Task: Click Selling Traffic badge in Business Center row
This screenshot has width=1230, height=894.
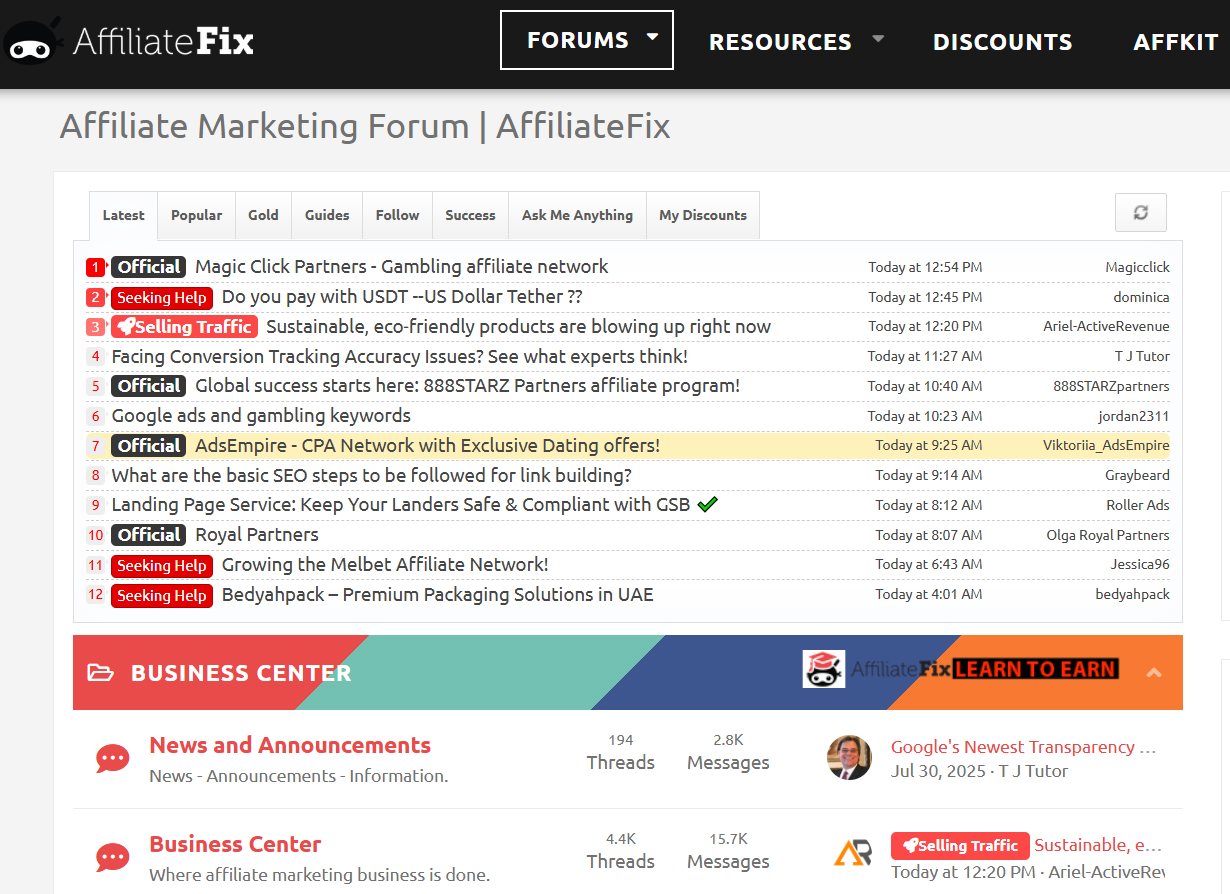Action: click(960, 846)
